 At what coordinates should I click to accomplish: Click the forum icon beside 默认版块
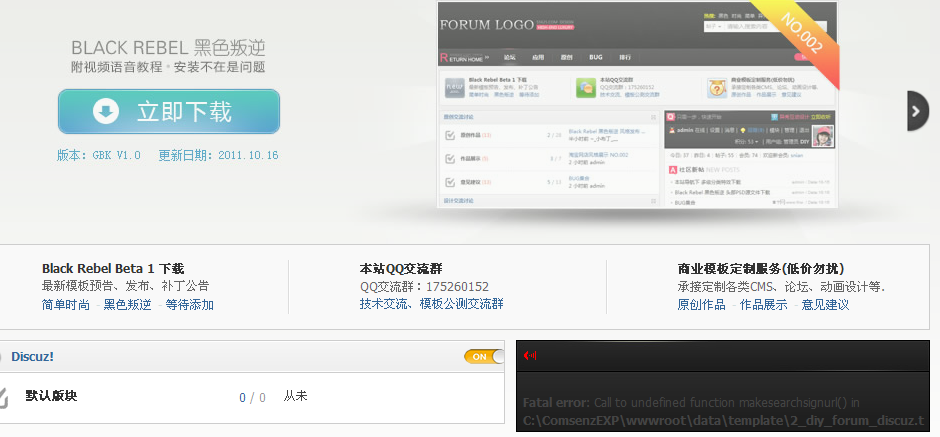point(3,398)
